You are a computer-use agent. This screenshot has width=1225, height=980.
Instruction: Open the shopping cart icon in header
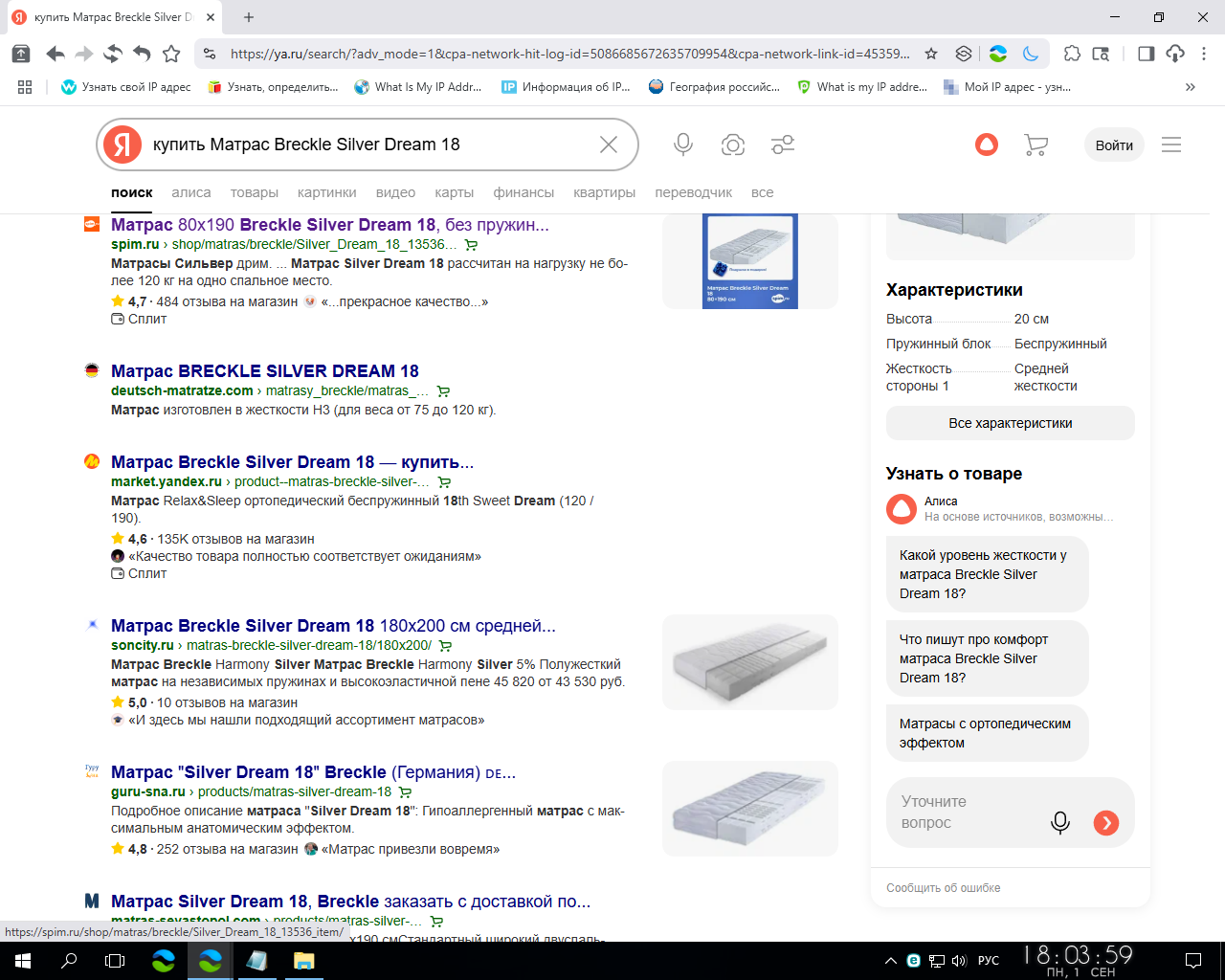click(x=1036, y=145)
